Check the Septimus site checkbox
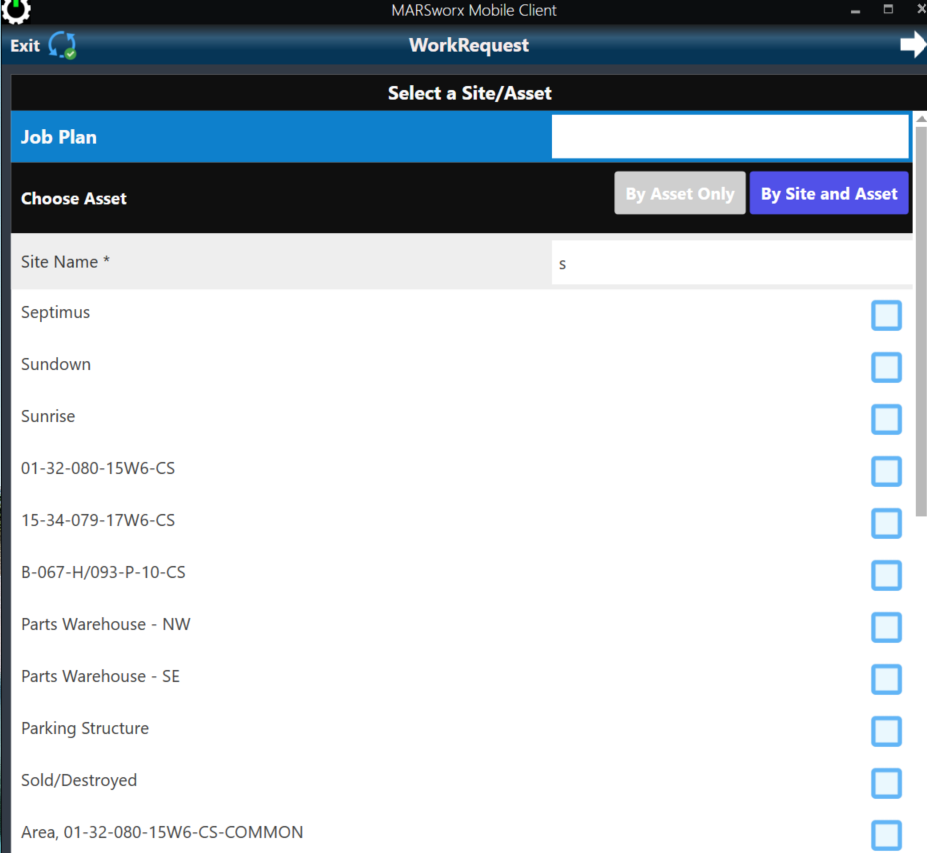Screen dimensions: 927x853 [886, 315]
